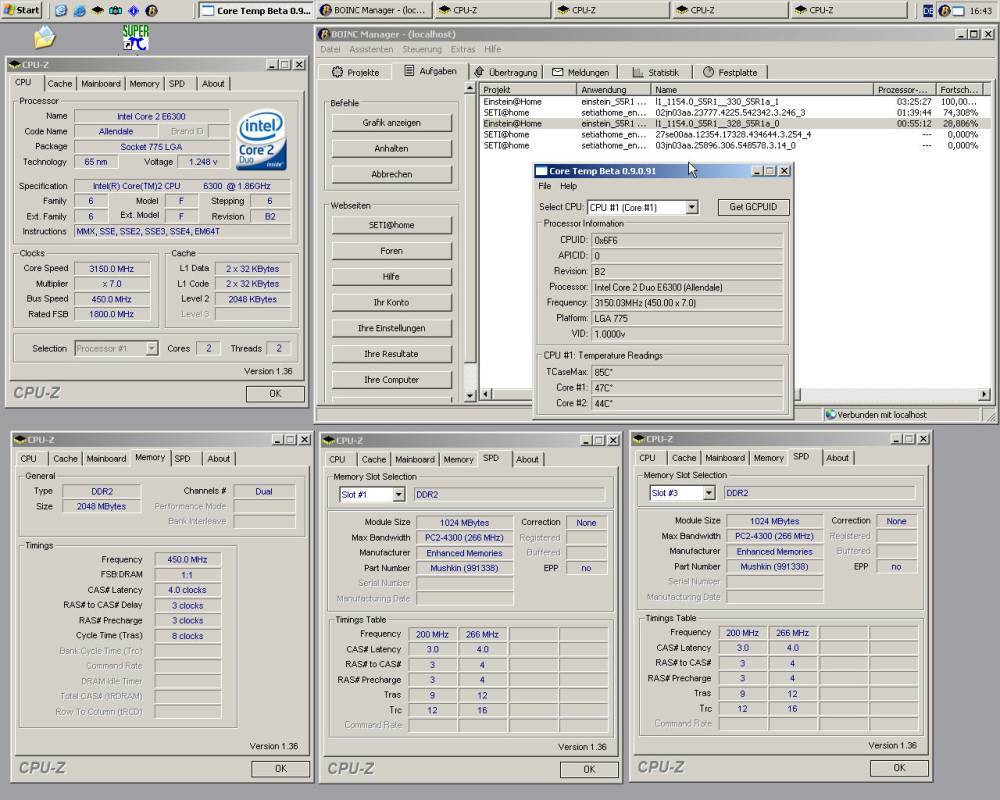This screenshot has height=800, width=1000.
Task: Click the down arrow of the BOINC sidebar scrollbar
Action: tap(470, 396)
